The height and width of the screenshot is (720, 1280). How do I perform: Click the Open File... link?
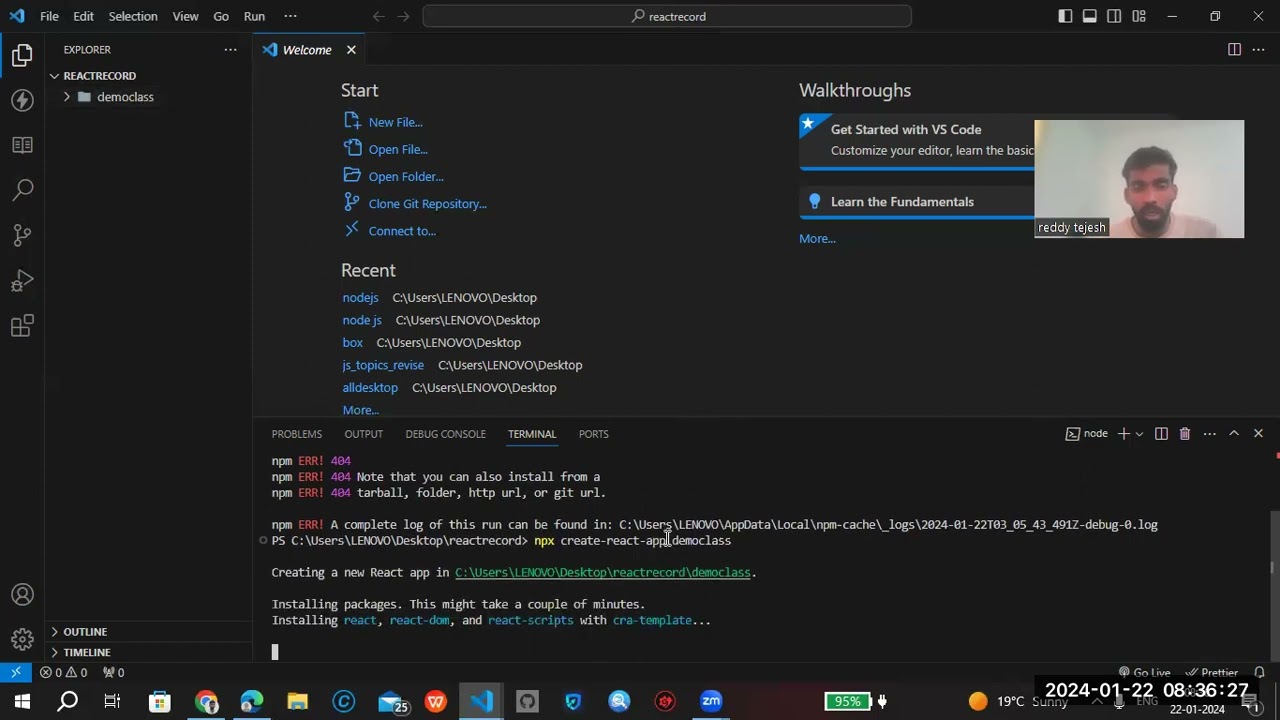[398, 149]
